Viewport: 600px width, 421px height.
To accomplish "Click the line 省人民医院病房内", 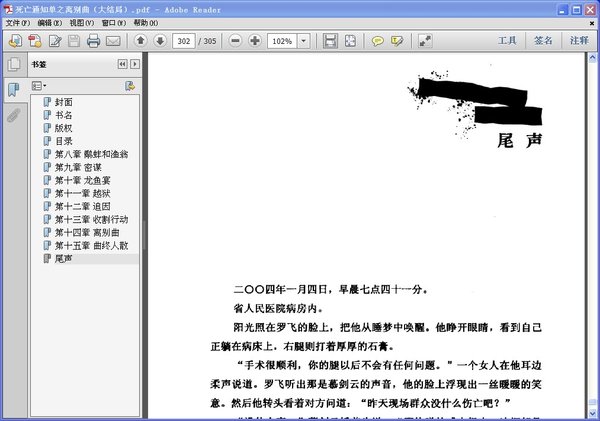I will (279, 308).
